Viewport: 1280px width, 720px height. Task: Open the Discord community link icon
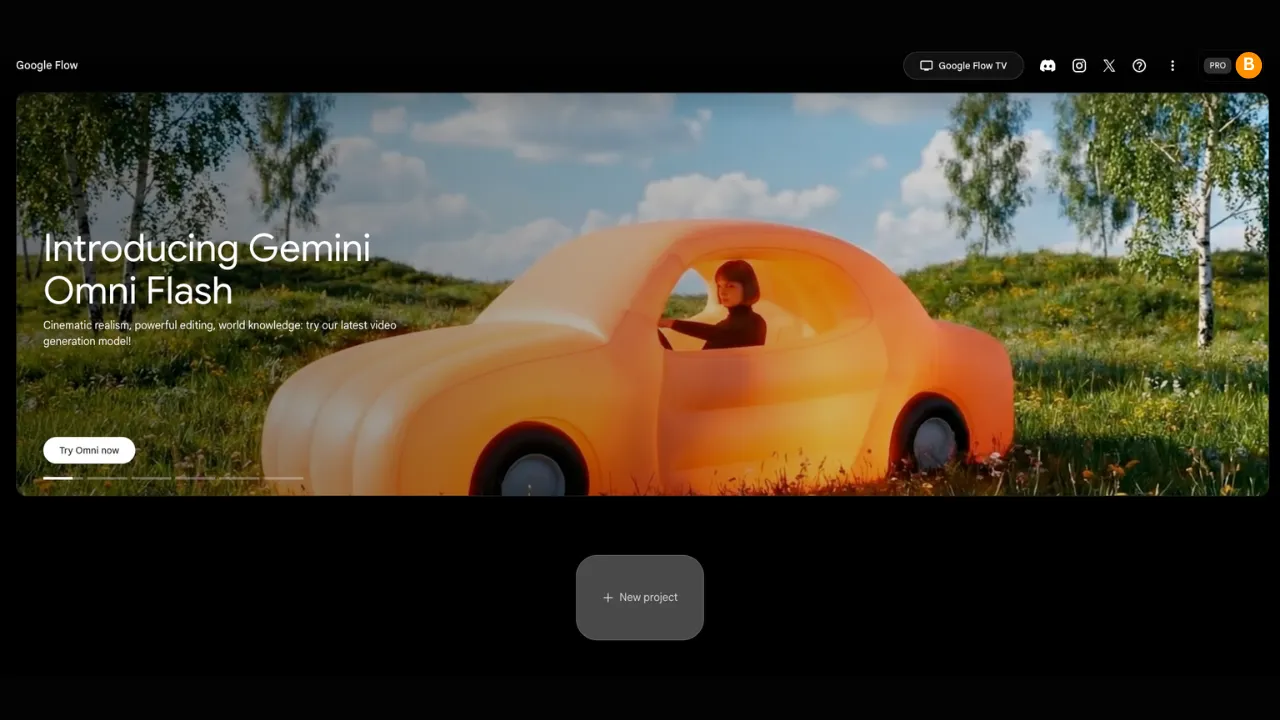click(x=1048, y=66)
